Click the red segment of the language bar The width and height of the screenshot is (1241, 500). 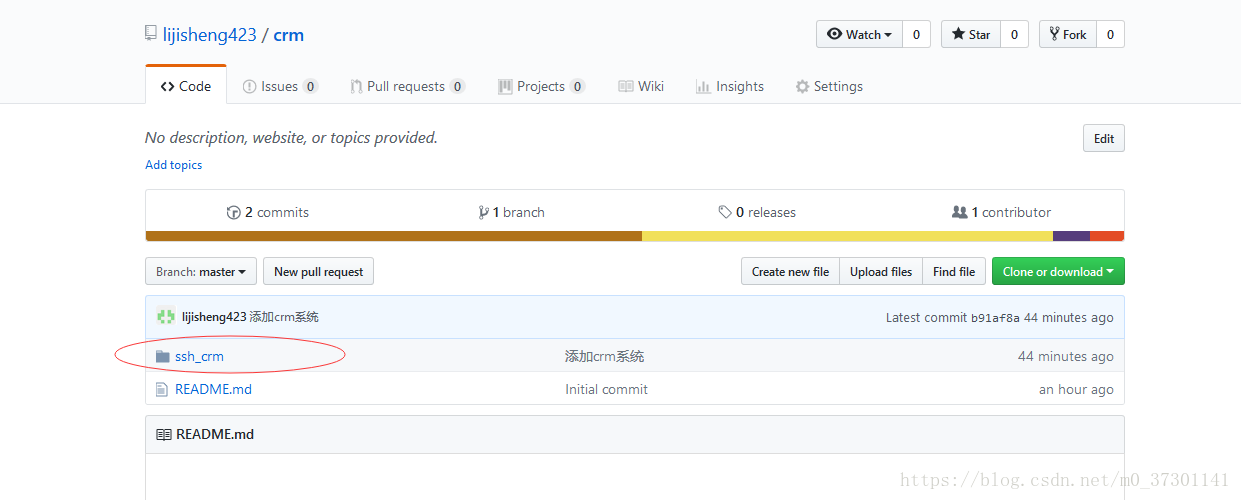click(1107, 236)
